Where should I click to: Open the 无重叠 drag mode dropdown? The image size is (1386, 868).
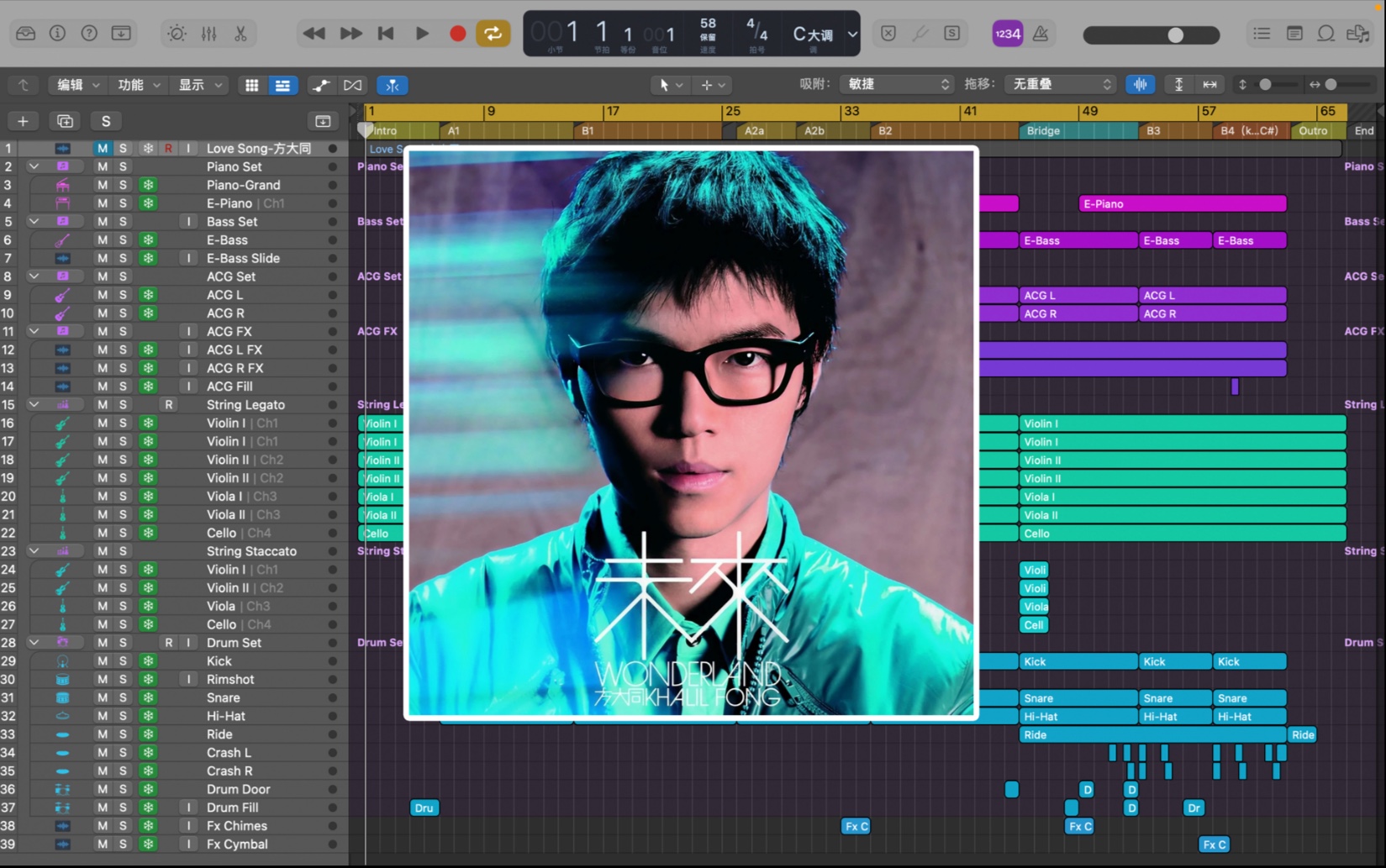click(1061, 84)
